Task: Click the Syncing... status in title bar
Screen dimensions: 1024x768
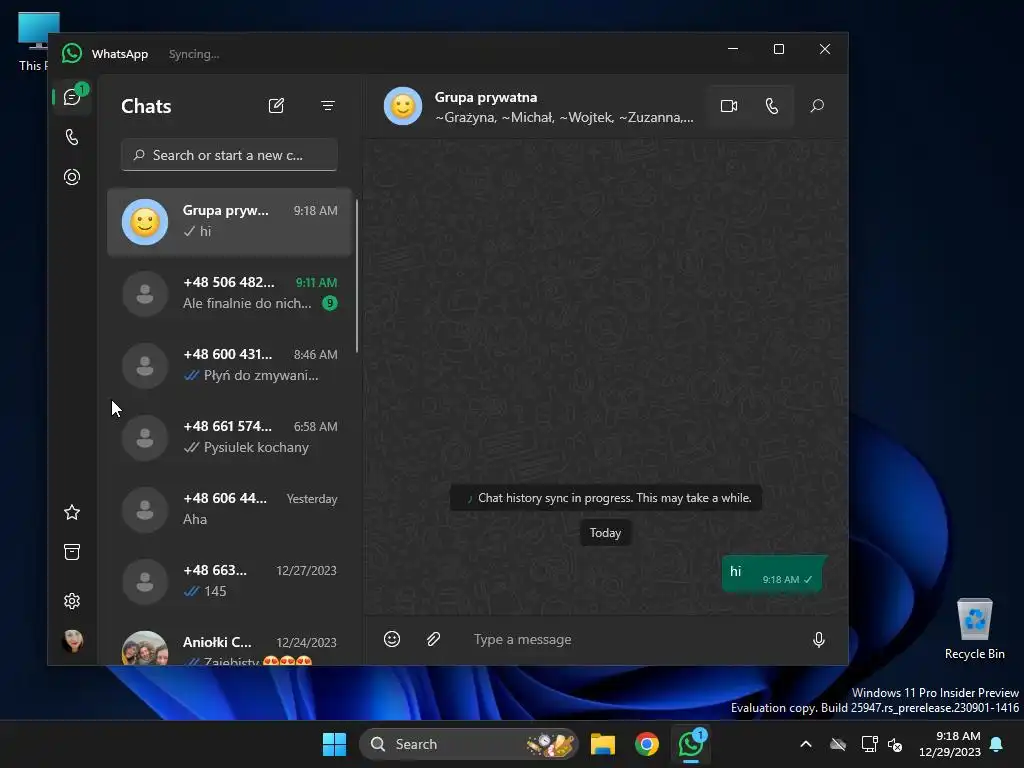Action: [x=194, y=54]
